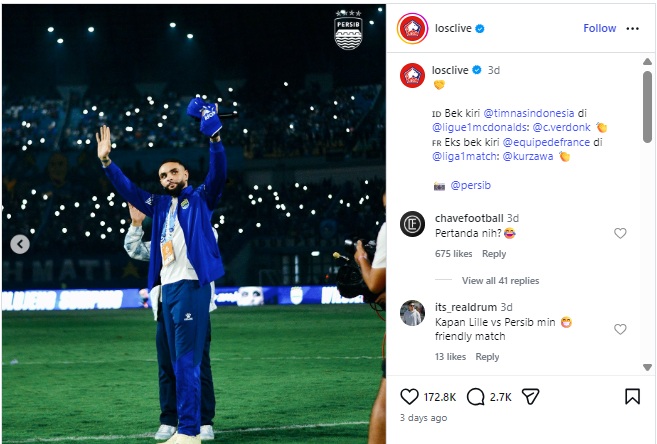The height and width of the screenshot is (444, 657).
Task: Go to the previous photo arrow
Action: [19, 243]
